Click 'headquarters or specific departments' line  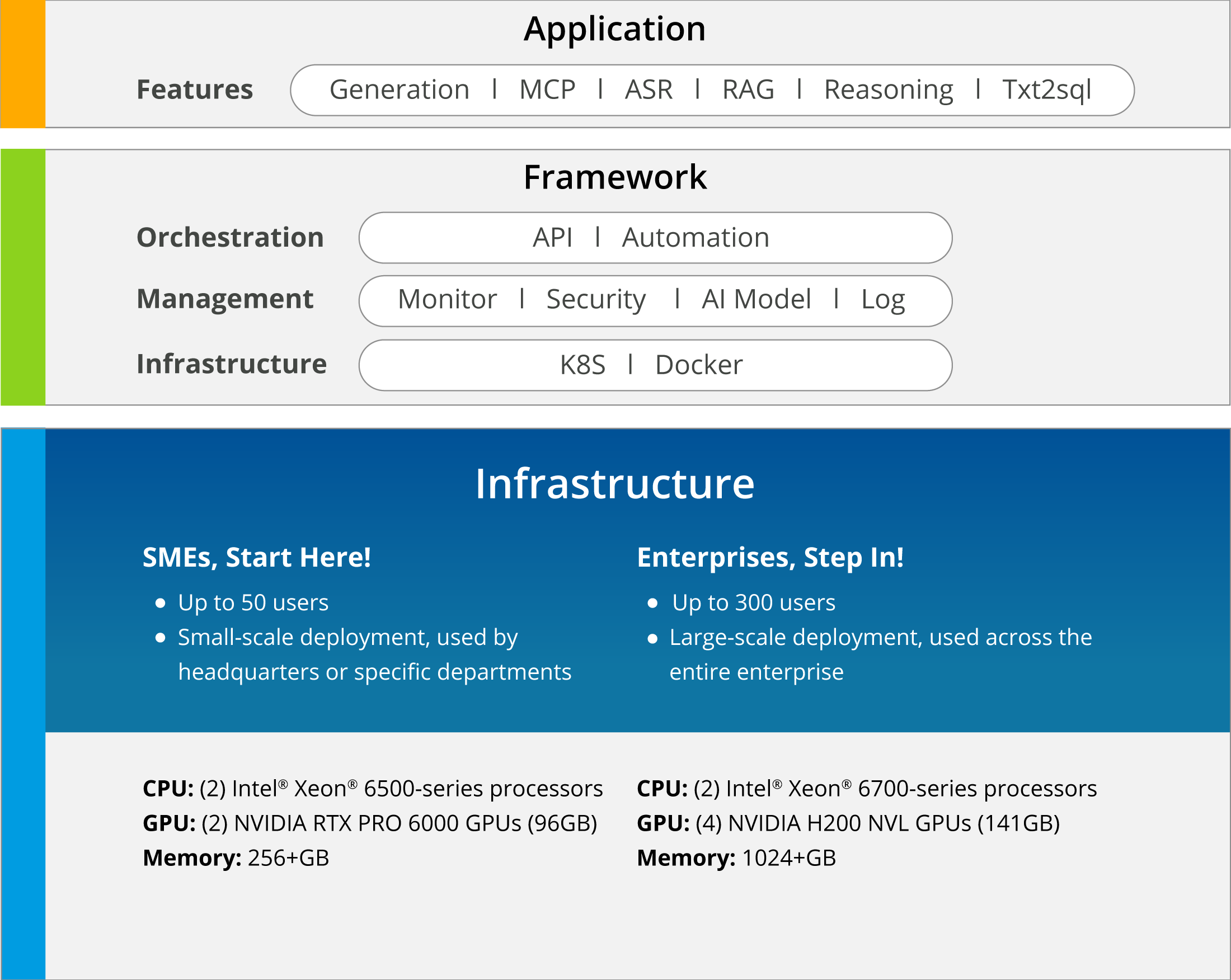pyautogui.click(x=374, y=672)
